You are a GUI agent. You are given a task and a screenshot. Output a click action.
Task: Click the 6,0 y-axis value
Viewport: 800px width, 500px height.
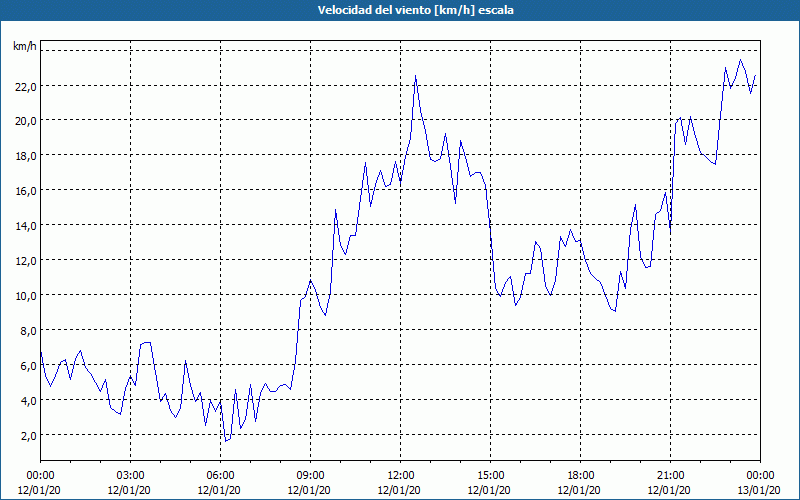click(x=28, y=367)
